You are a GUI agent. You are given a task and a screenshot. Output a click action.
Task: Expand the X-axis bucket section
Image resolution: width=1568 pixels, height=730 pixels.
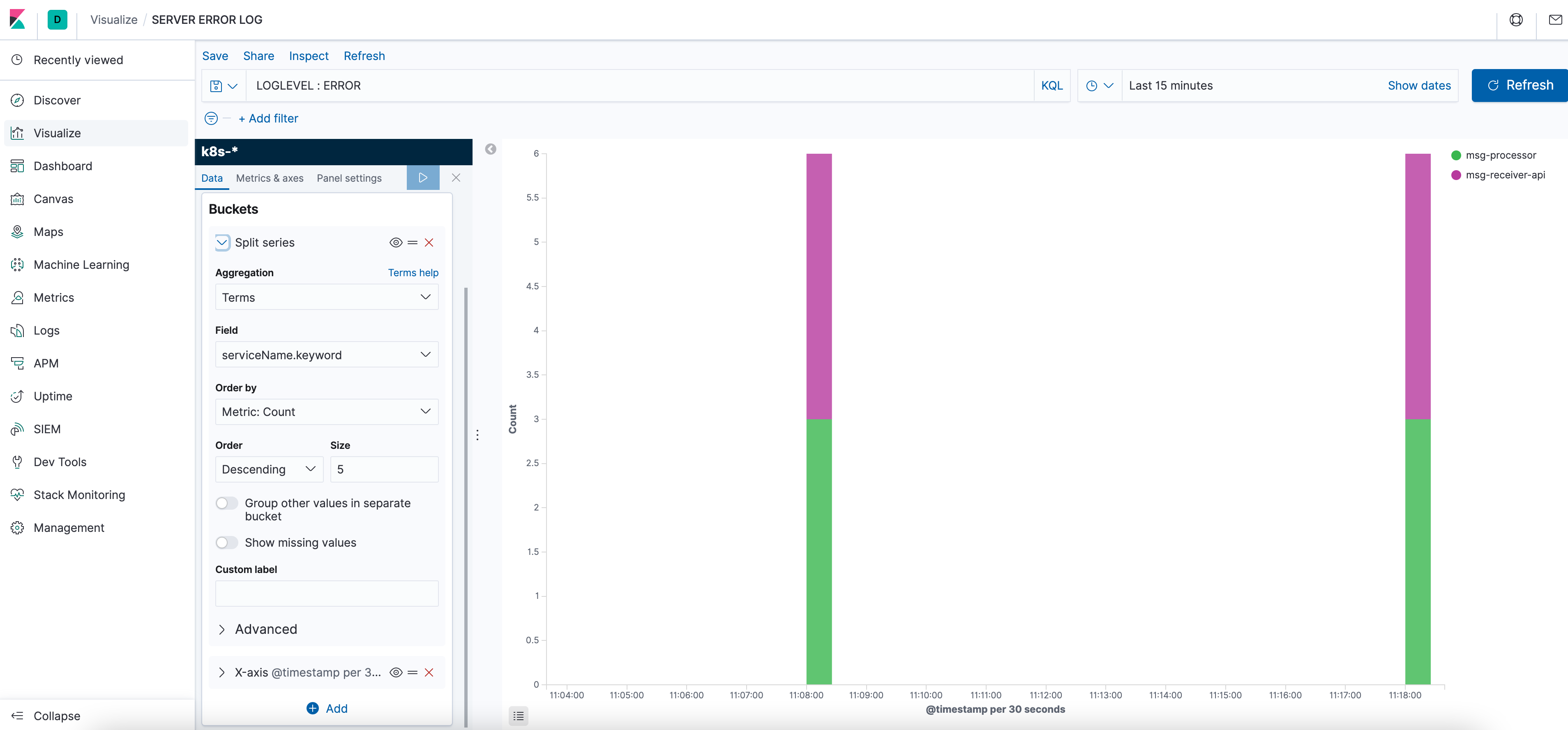pyautogui.click(x=221, y=672)
